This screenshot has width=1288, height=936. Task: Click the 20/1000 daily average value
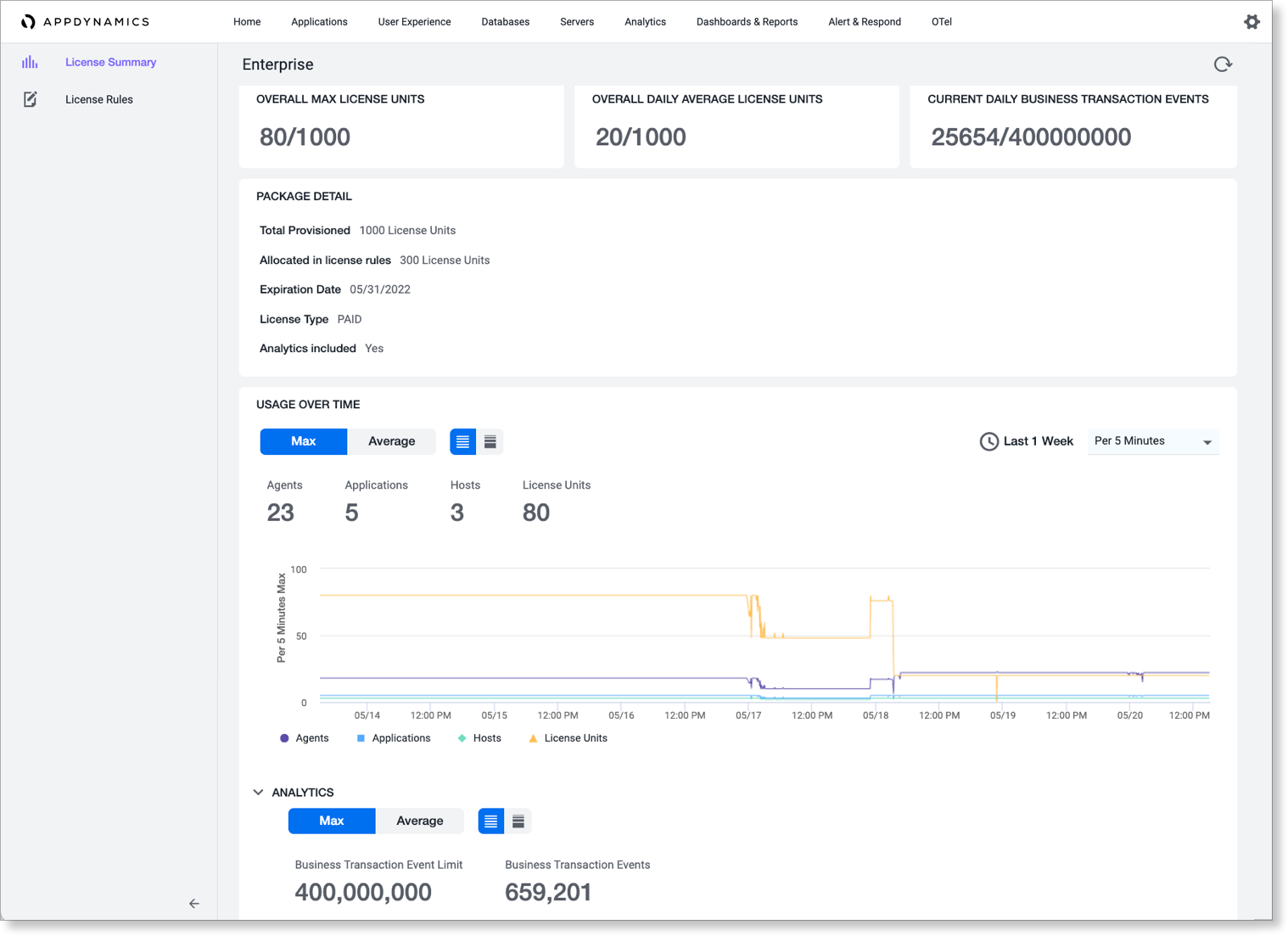(x=641, y=137)
